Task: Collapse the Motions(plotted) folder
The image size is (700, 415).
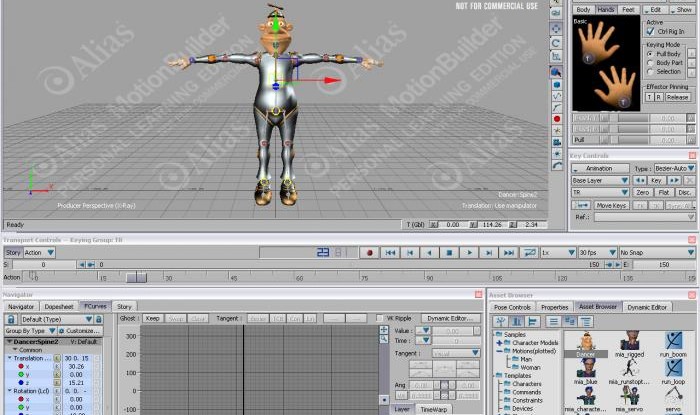Action: tap(500, 351)
